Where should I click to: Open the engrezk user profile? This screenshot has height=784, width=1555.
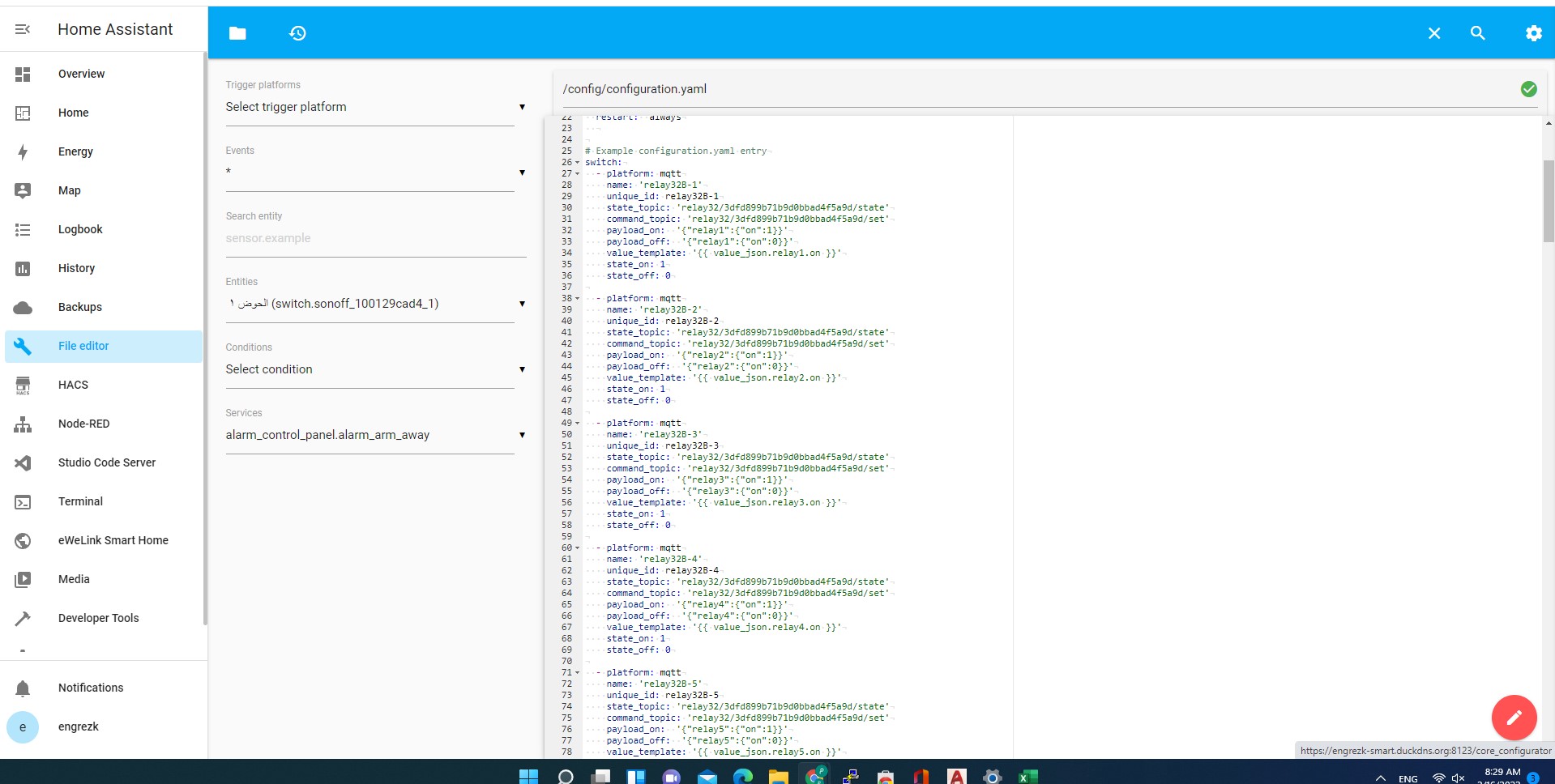pos(78,726)
